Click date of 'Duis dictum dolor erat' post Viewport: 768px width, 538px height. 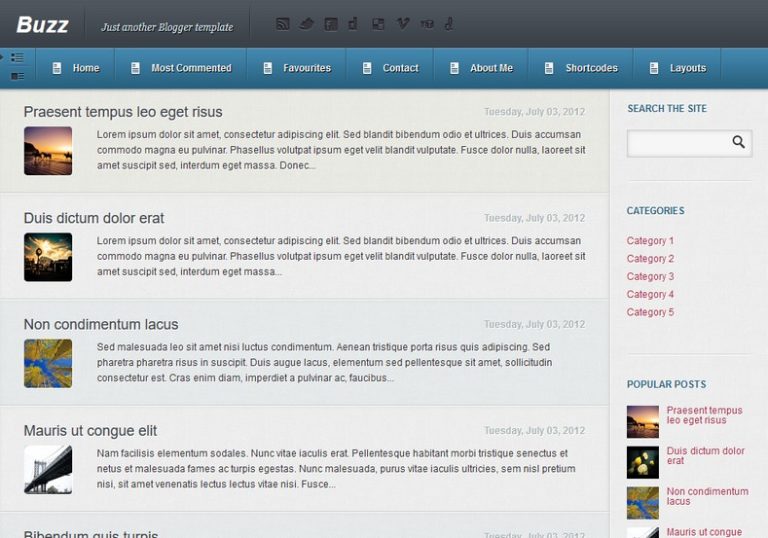[x=534, y=218]
